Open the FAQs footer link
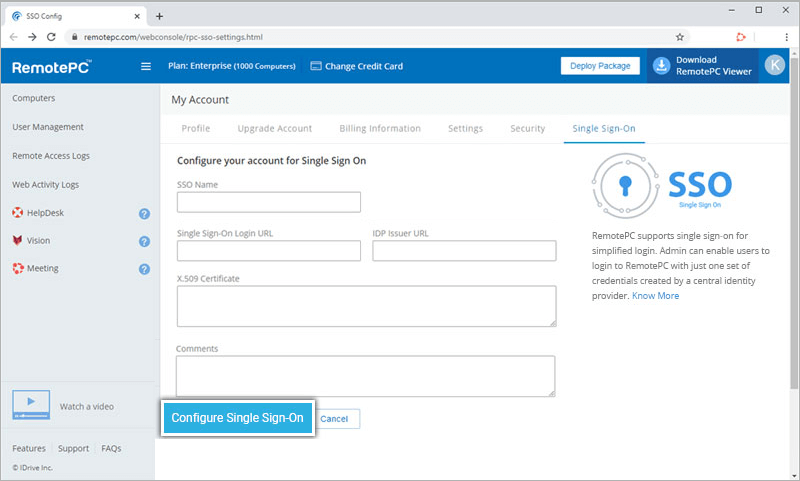Screen dimensions: 800x481 (x=111, y=448)
